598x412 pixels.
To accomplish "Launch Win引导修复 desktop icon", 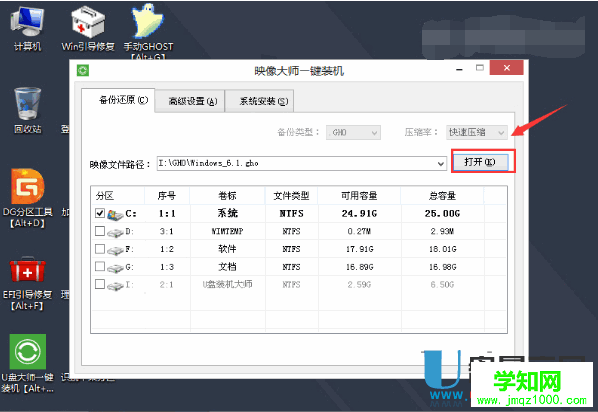I will pyautogui.click(x=88, y=29).
